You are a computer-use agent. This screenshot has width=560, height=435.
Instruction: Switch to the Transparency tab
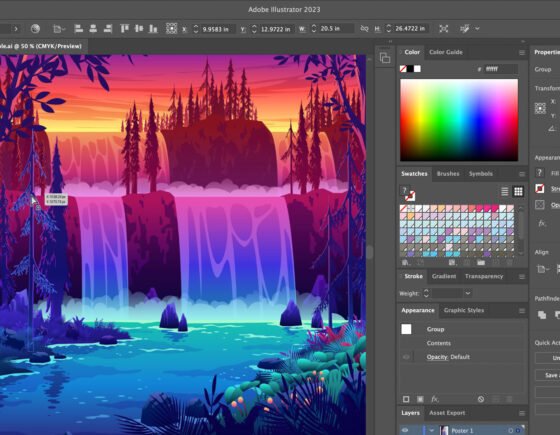484,276
